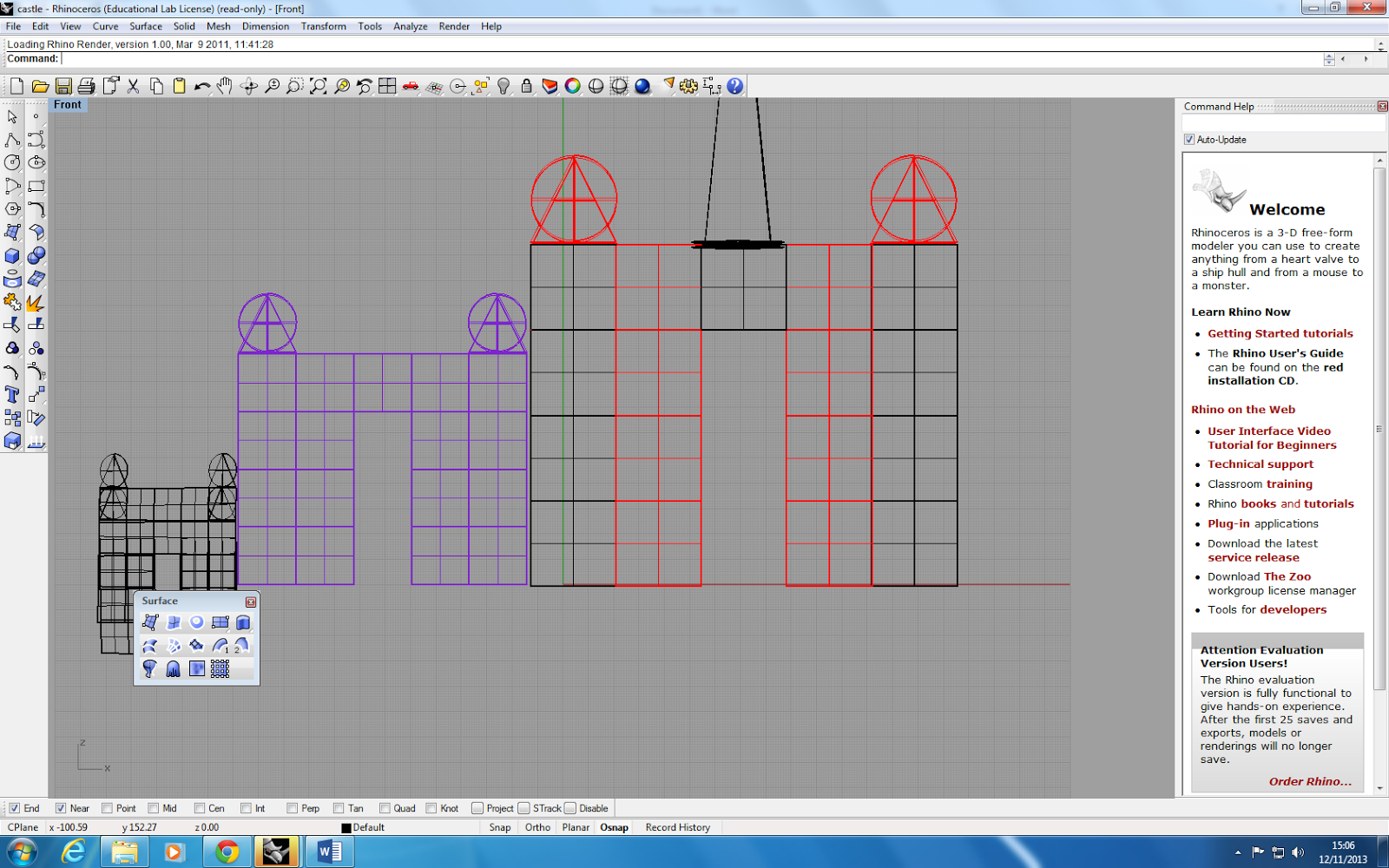Follow the Getting Started tutorials link
The height and width of the screenshot is (868, 1389).
[1280, 333]
